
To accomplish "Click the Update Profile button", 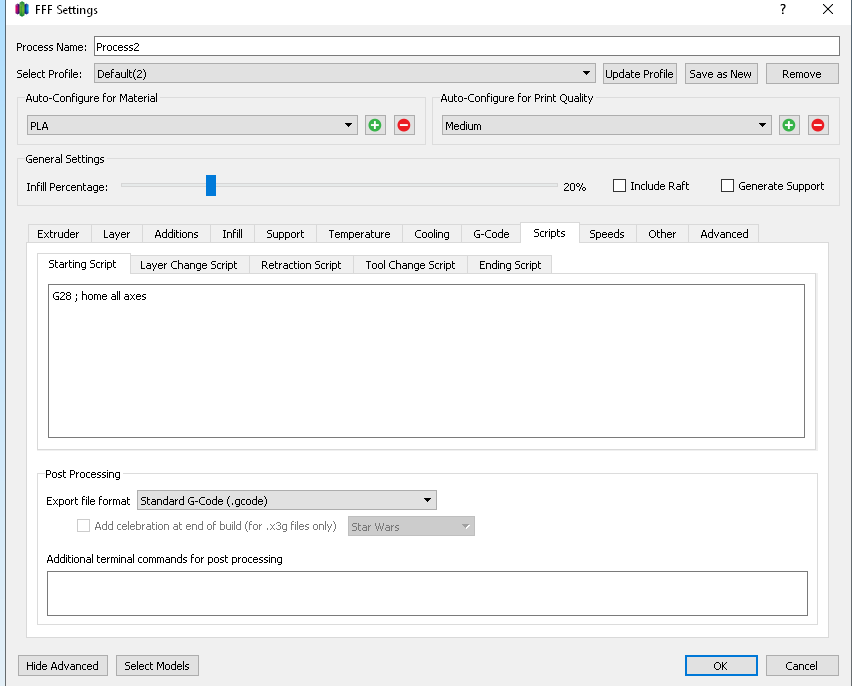I will [x=640, y=74].
